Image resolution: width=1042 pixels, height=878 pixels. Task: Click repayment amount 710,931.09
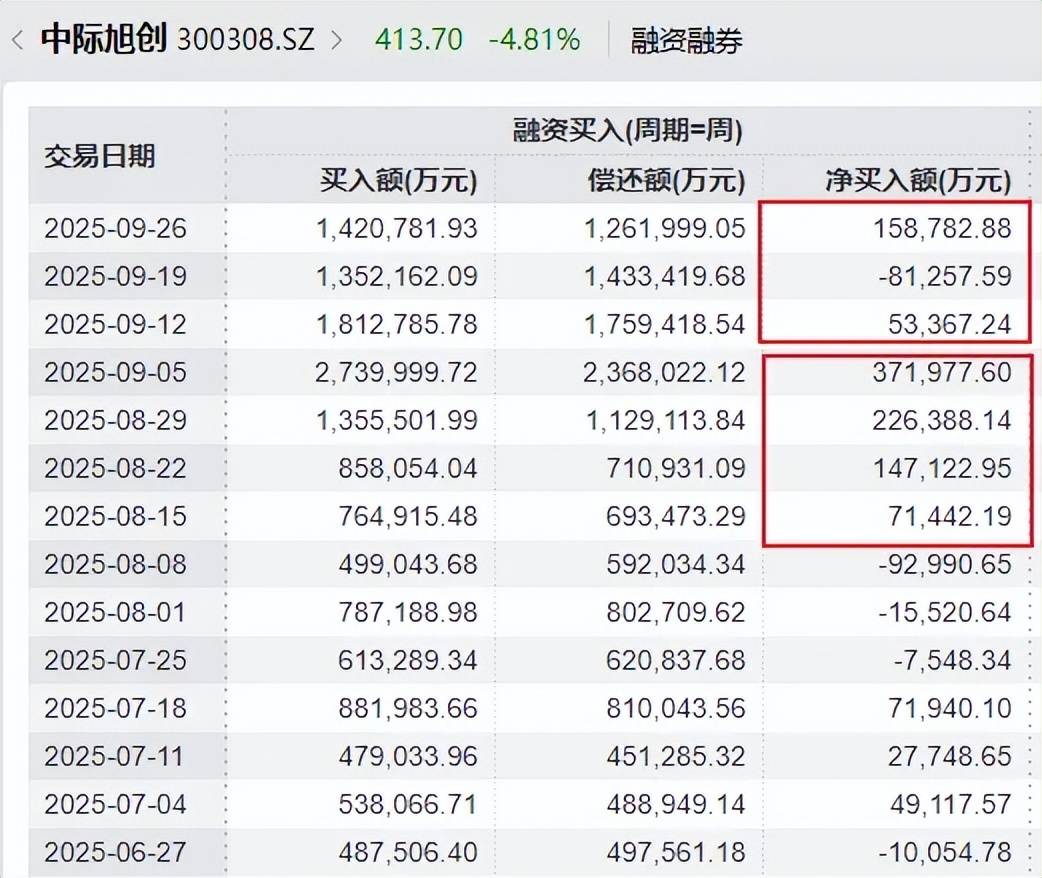pyautogui.click(x=676, y=469)
